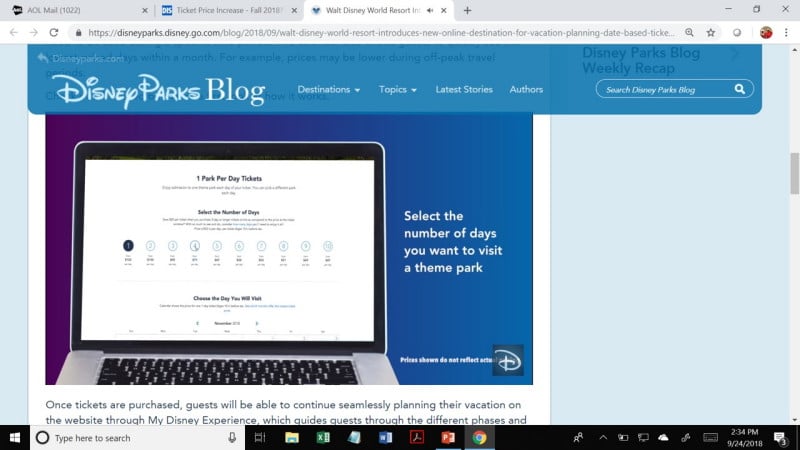This screenshot has height=450, width=800.
Task: Open Disney Parks Blog Weekly Recap link
Action: [x=641, y=60]
